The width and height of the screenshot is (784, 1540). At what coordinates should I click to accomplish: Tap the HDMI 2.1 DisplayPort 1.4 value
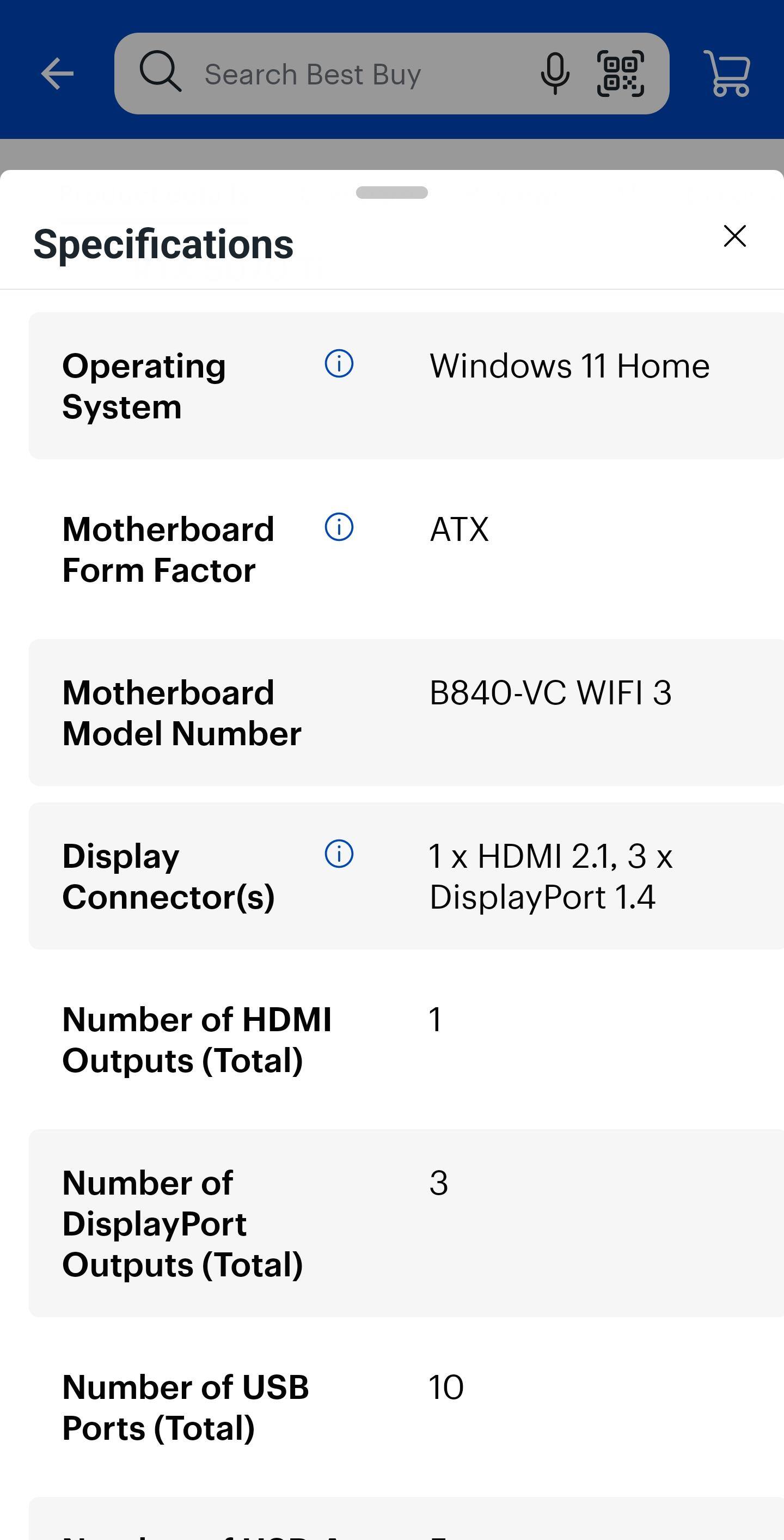point(550,876)
